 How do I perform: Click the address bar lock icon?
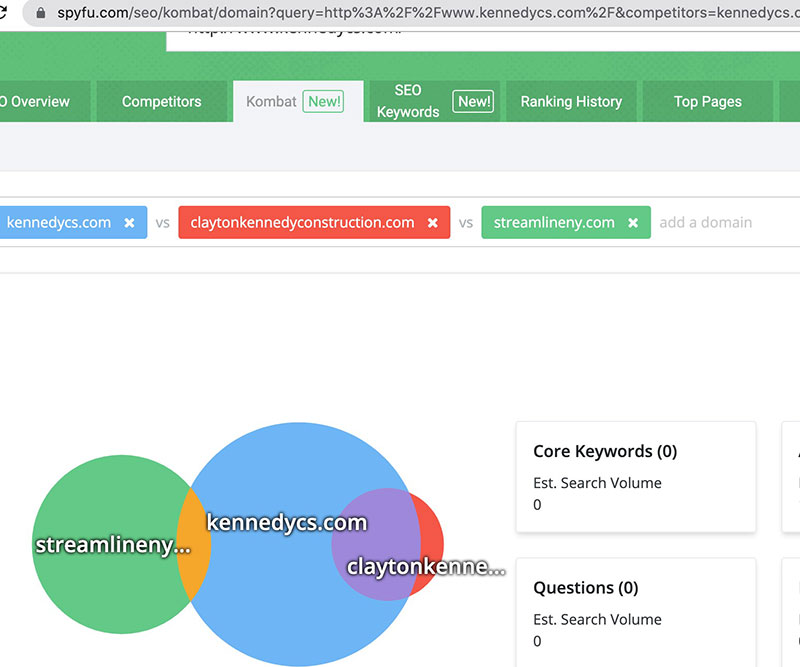pos(41,13)
